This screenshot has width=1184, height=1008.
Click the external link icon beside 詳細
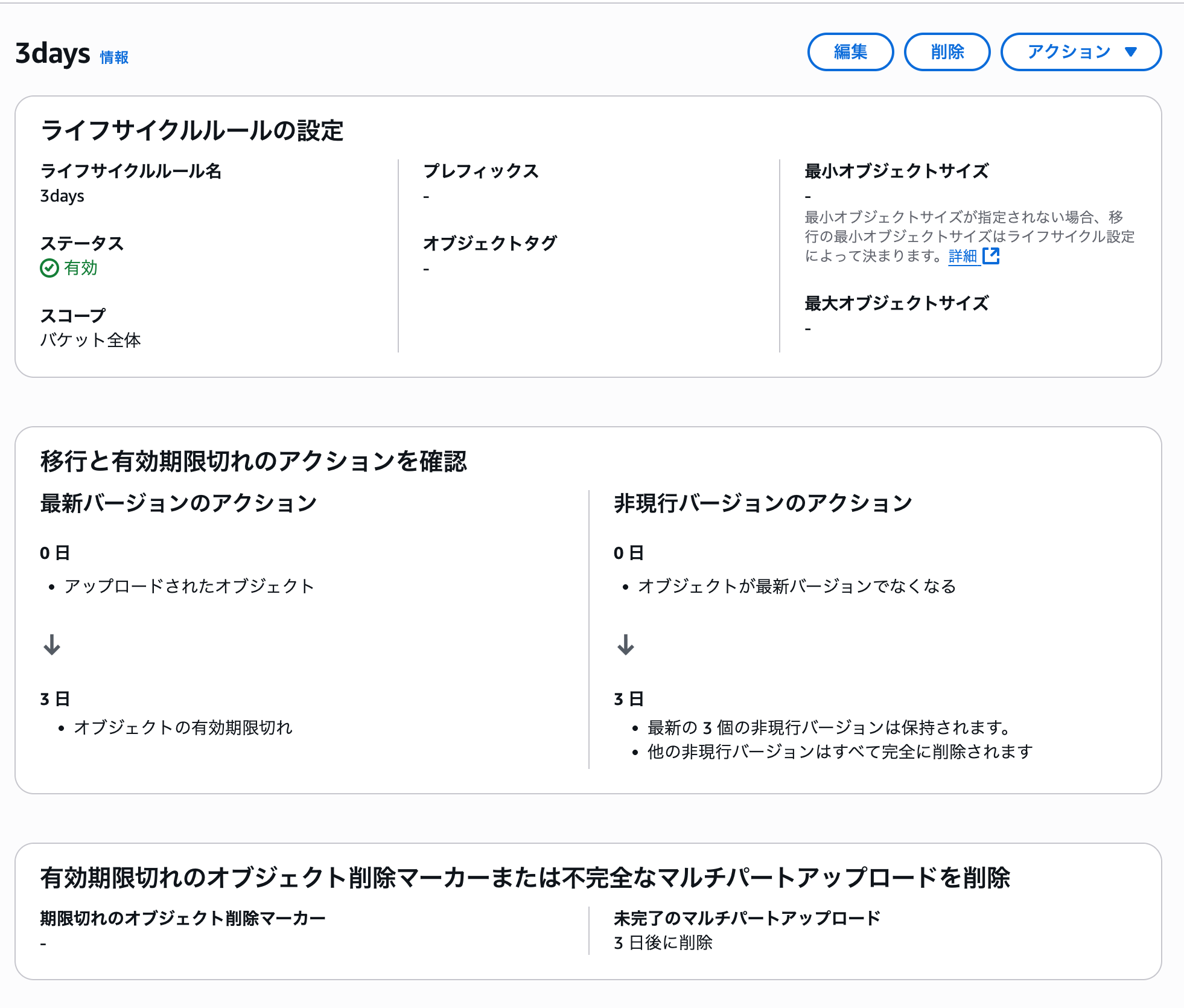pyautogui.click(x=991, y=256)
